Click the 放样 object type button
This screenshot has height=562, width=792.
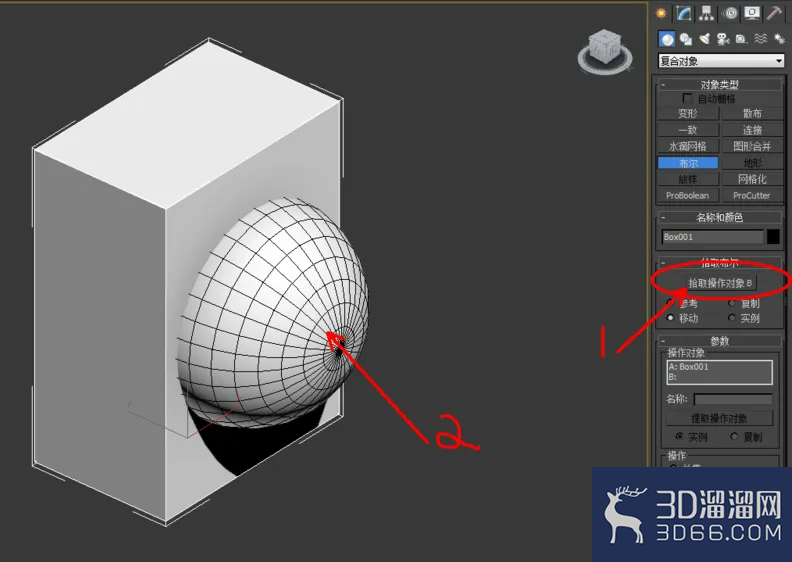click(687, 179)
